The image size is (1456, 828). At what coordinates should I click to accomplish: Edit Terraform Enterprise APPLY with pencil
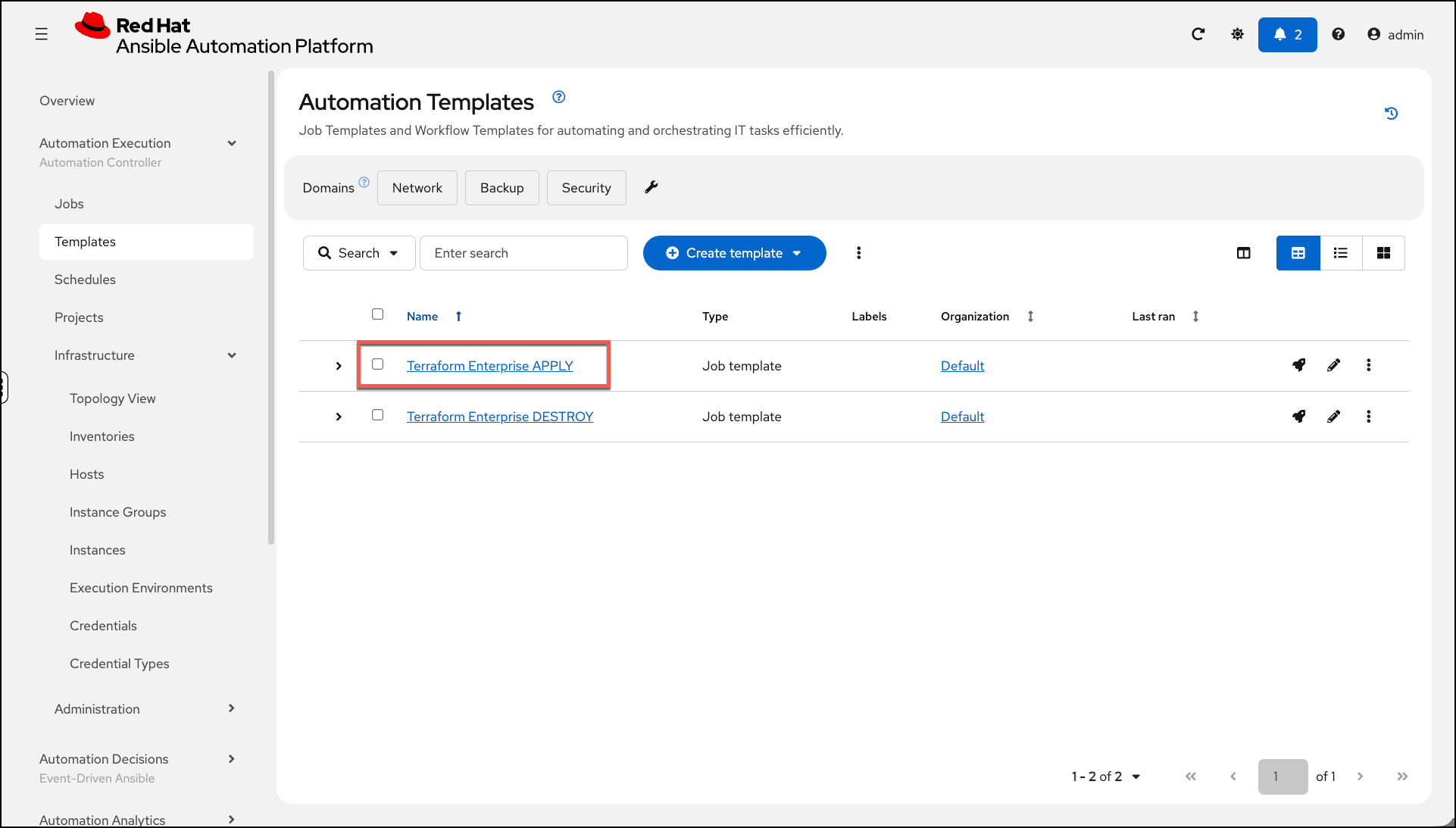tap(1333, 365)
